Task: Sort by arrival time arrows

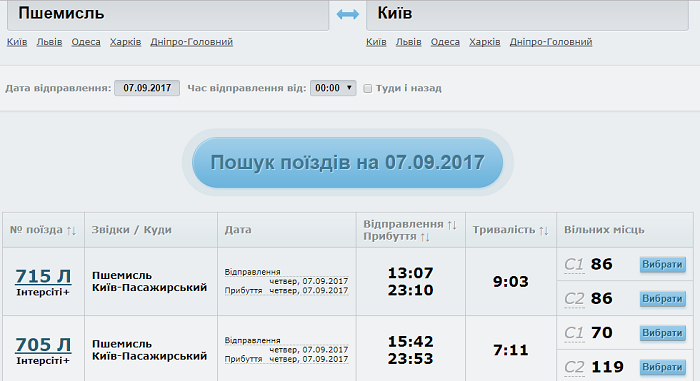Action: (x=425, y=237)
